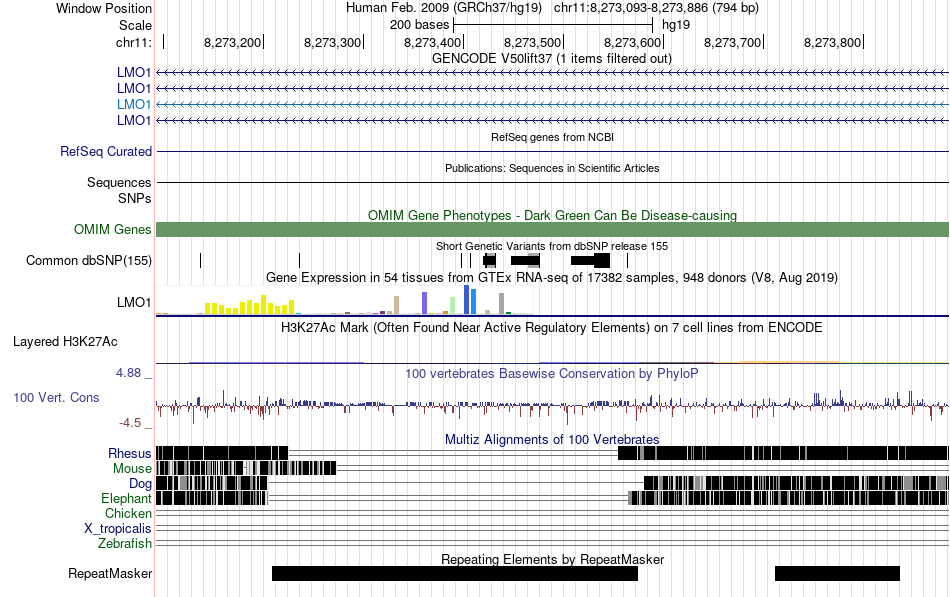Click the 8,273,500 ruler position label
Image resolution: width=950 pixels, height=597 pixels.
tap(533, 42)
